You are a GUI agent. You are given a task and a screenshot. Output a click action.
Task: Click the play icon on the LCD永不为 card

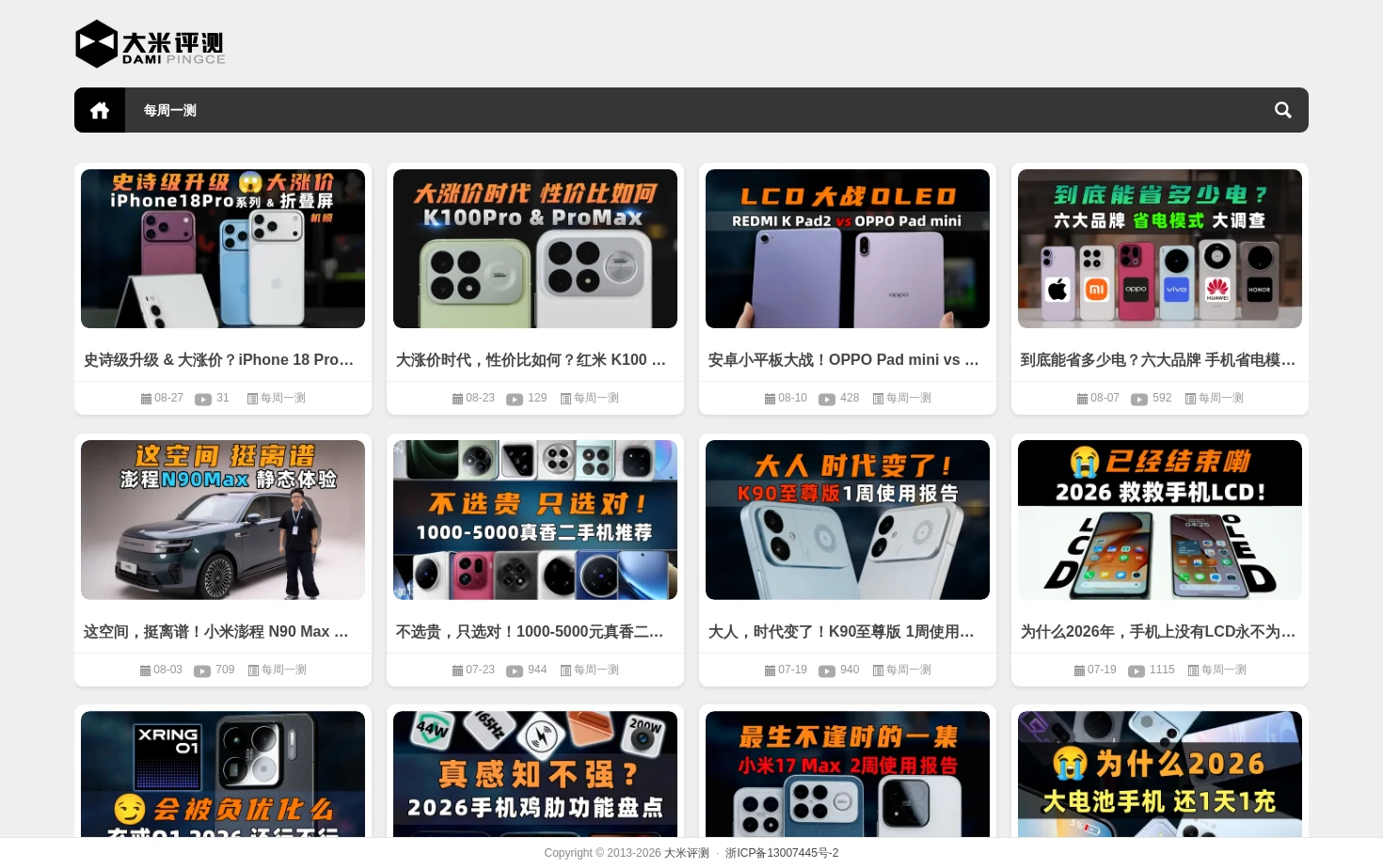[1137, 671]
